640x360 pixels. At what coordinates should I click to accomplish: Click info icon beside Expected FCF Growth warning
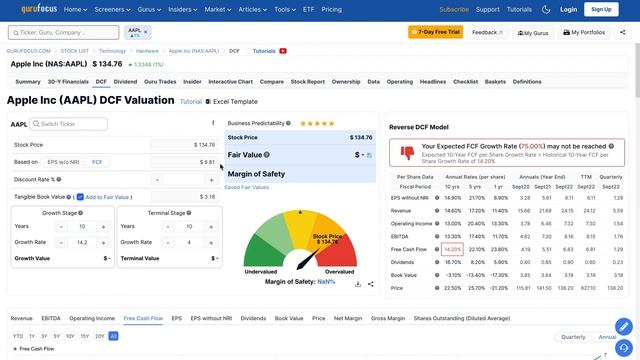(x=611, y=146)
